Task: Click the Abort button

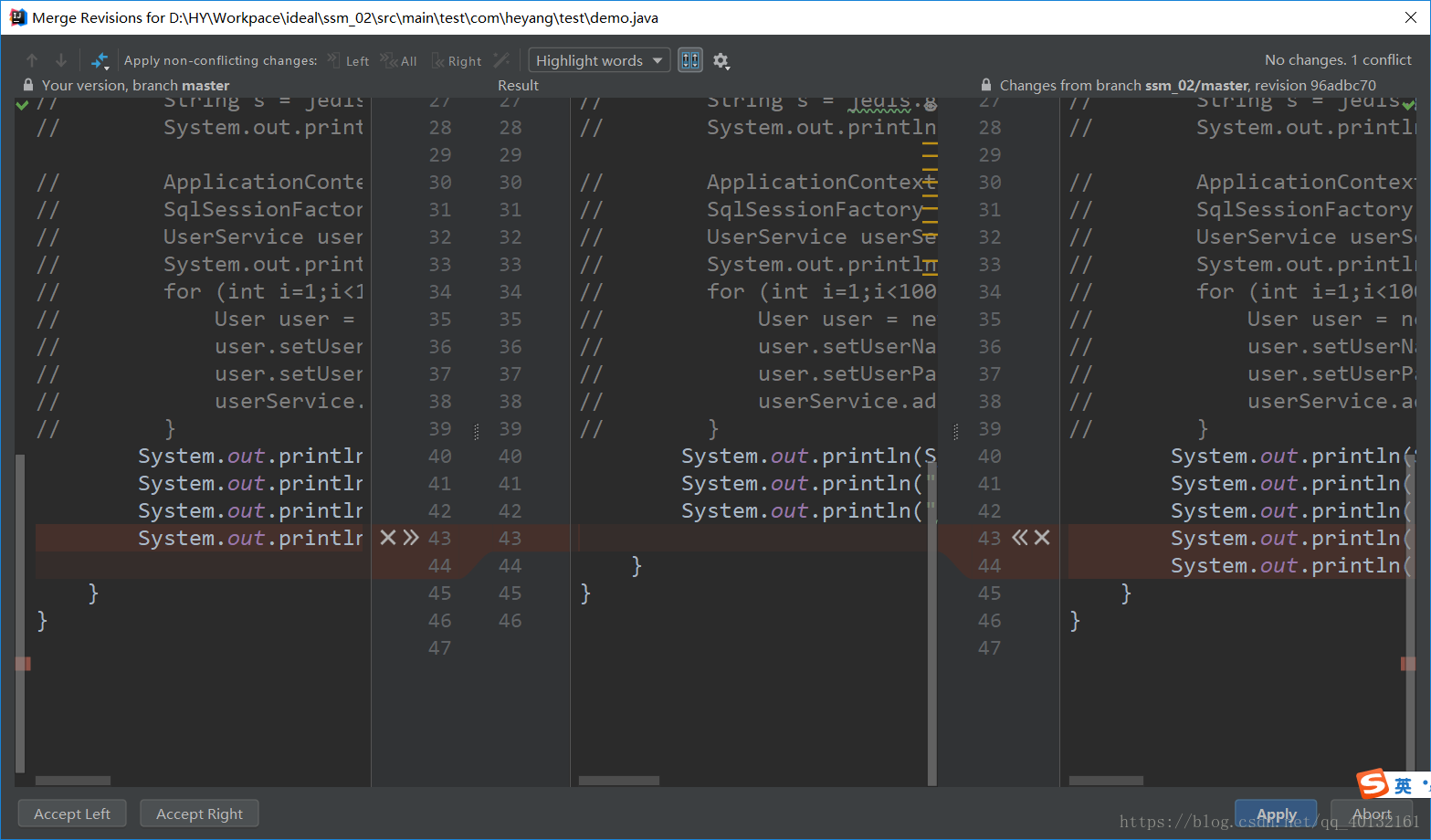Action: [1372, 814]
